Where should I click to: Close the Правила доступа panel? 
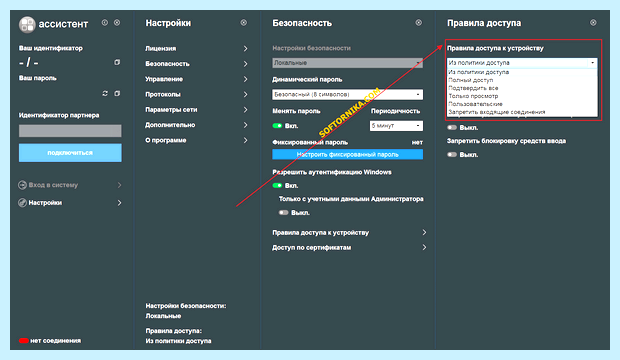pyautogui.click(x=593, y=23)
